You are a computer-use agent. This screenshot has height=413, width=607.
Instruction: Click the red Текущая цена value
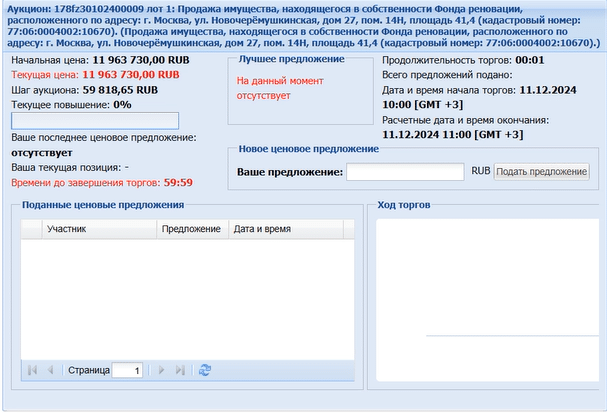coord(131,75)
